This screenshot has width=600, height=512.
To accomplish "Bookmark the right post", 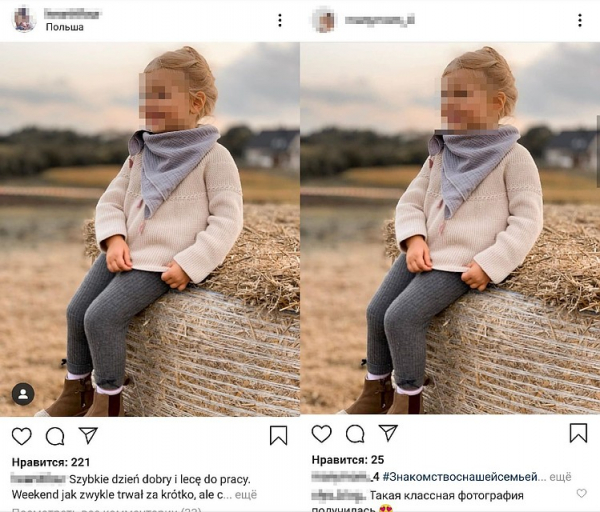I will tap(578, 432).
